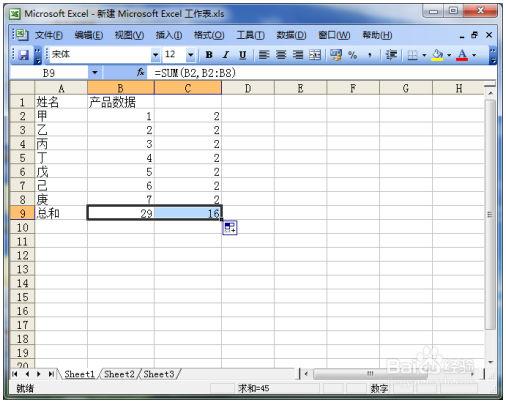Toggle Underline formatting
Screen dimensions: 506x403
243,55
